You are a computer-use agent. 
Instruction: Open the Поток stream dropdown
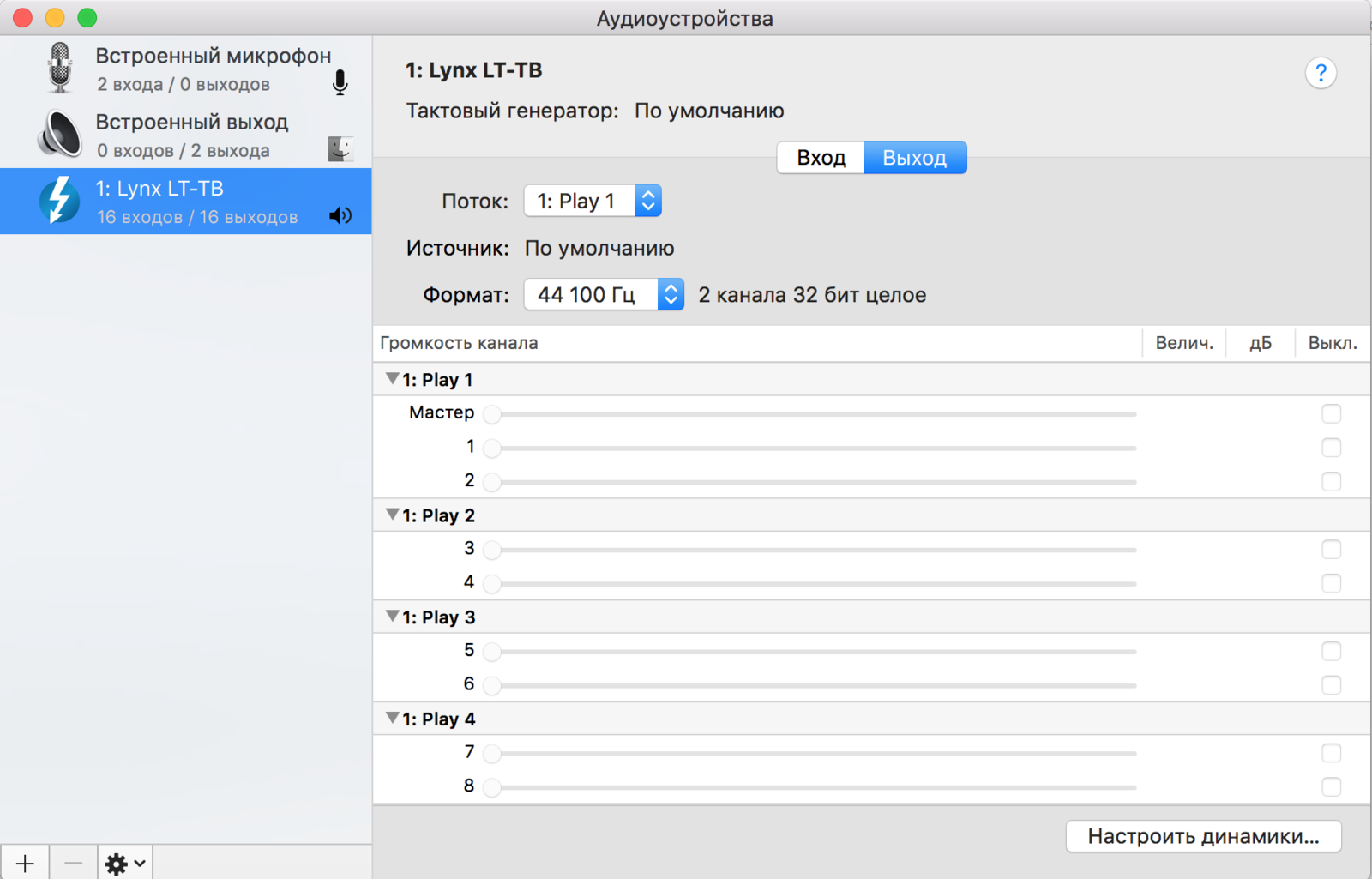pyautogui.click(x=593, y=201)
